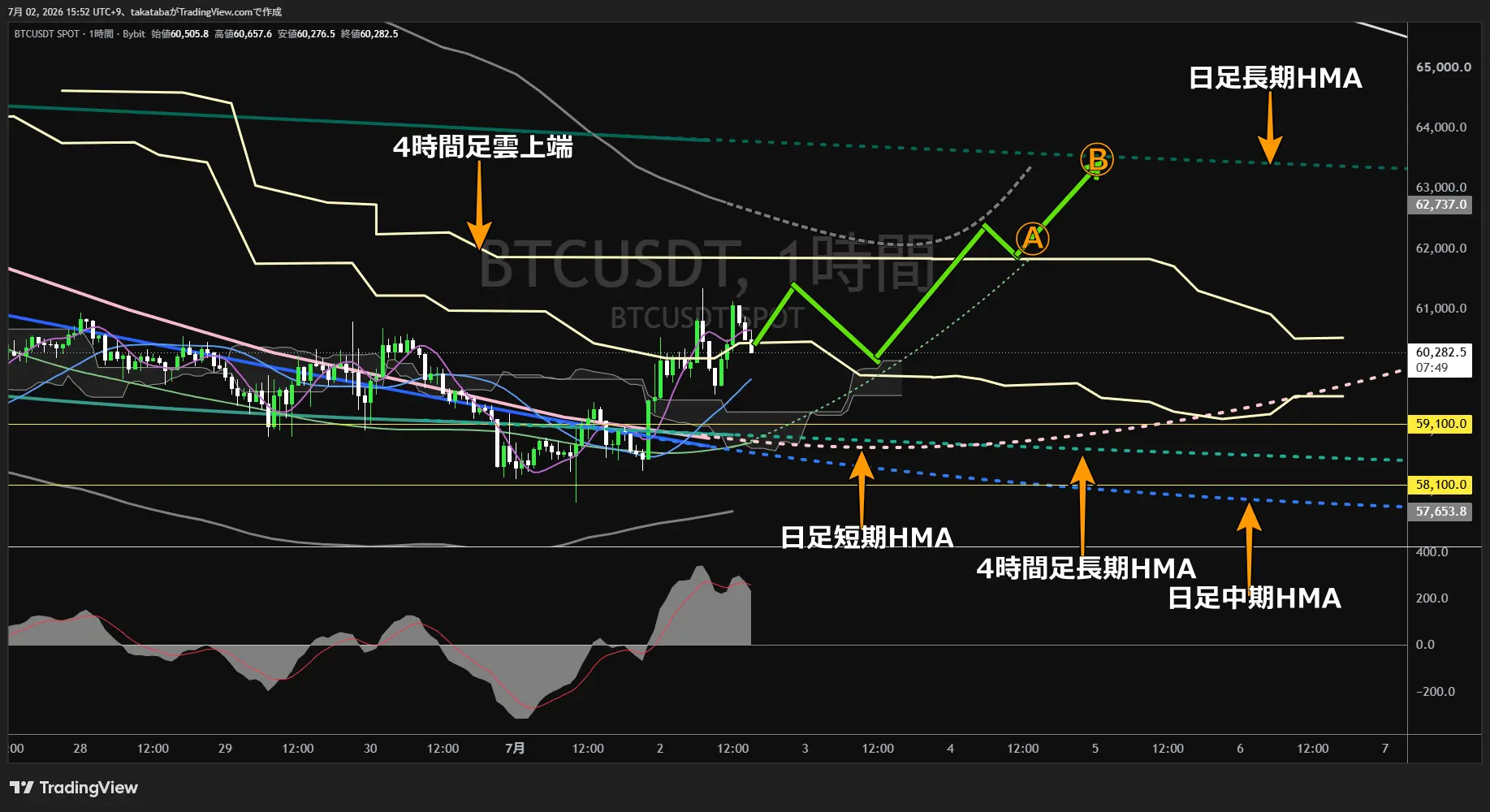Select the current price label 60,282.5
The height and width of the screenshot is (812, 1490).
click(1440, 352)
